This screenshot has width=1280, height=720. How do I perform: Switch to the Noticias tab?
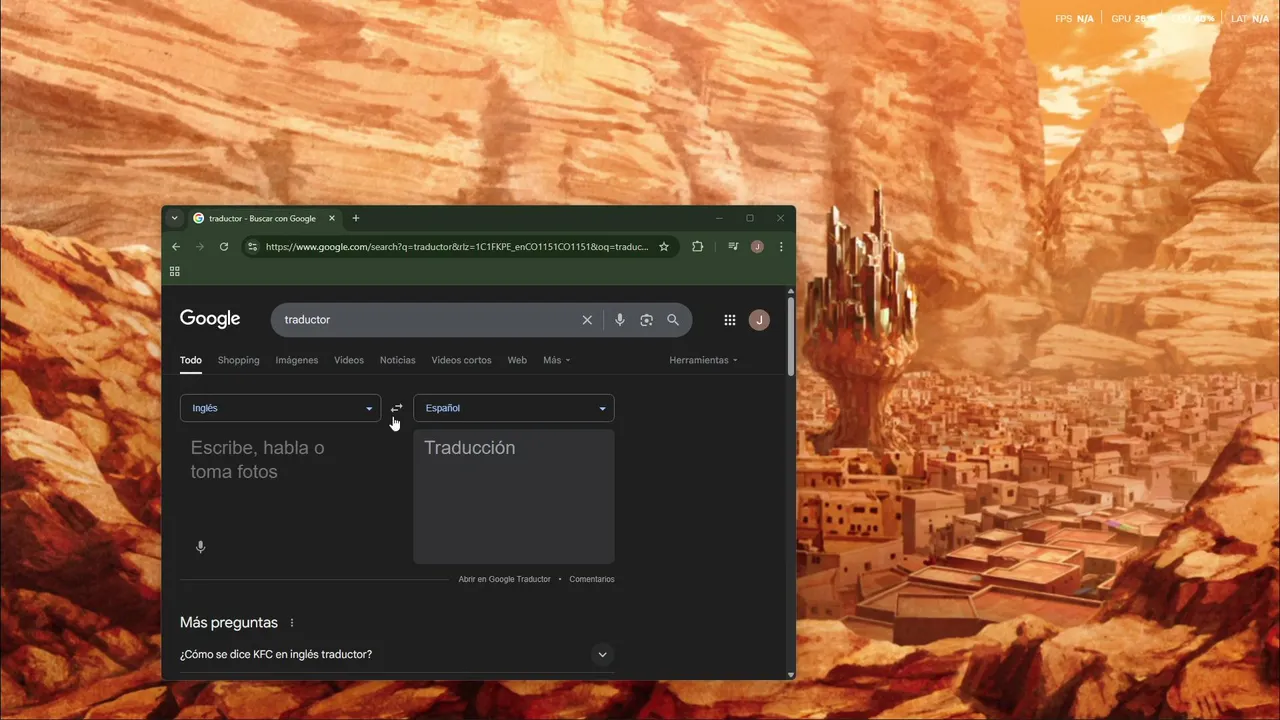(x=398, y=360)
